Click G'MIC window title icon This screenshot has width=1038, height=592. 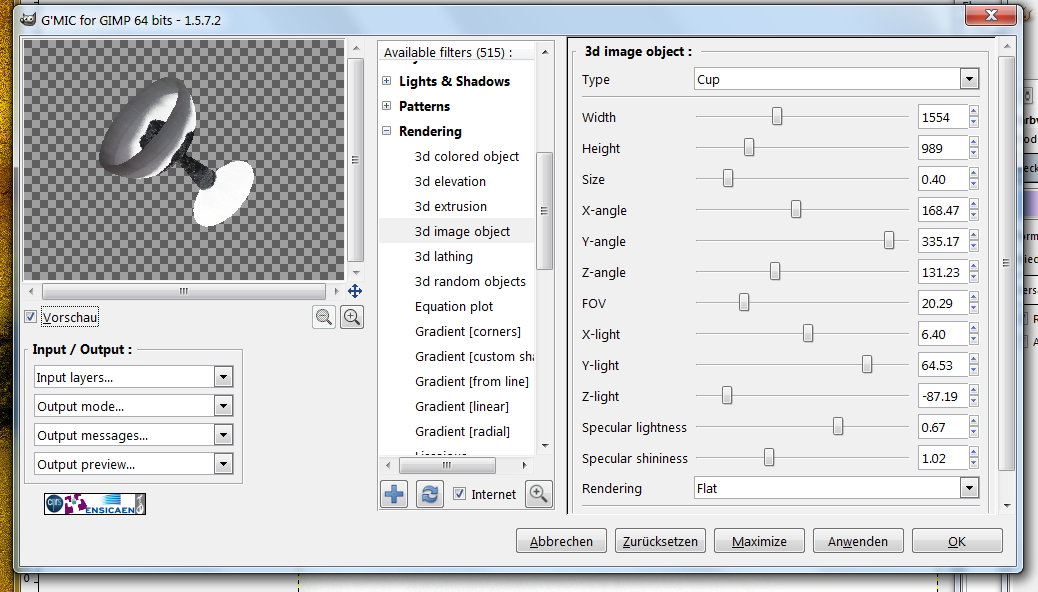click(x=28, y=19)
